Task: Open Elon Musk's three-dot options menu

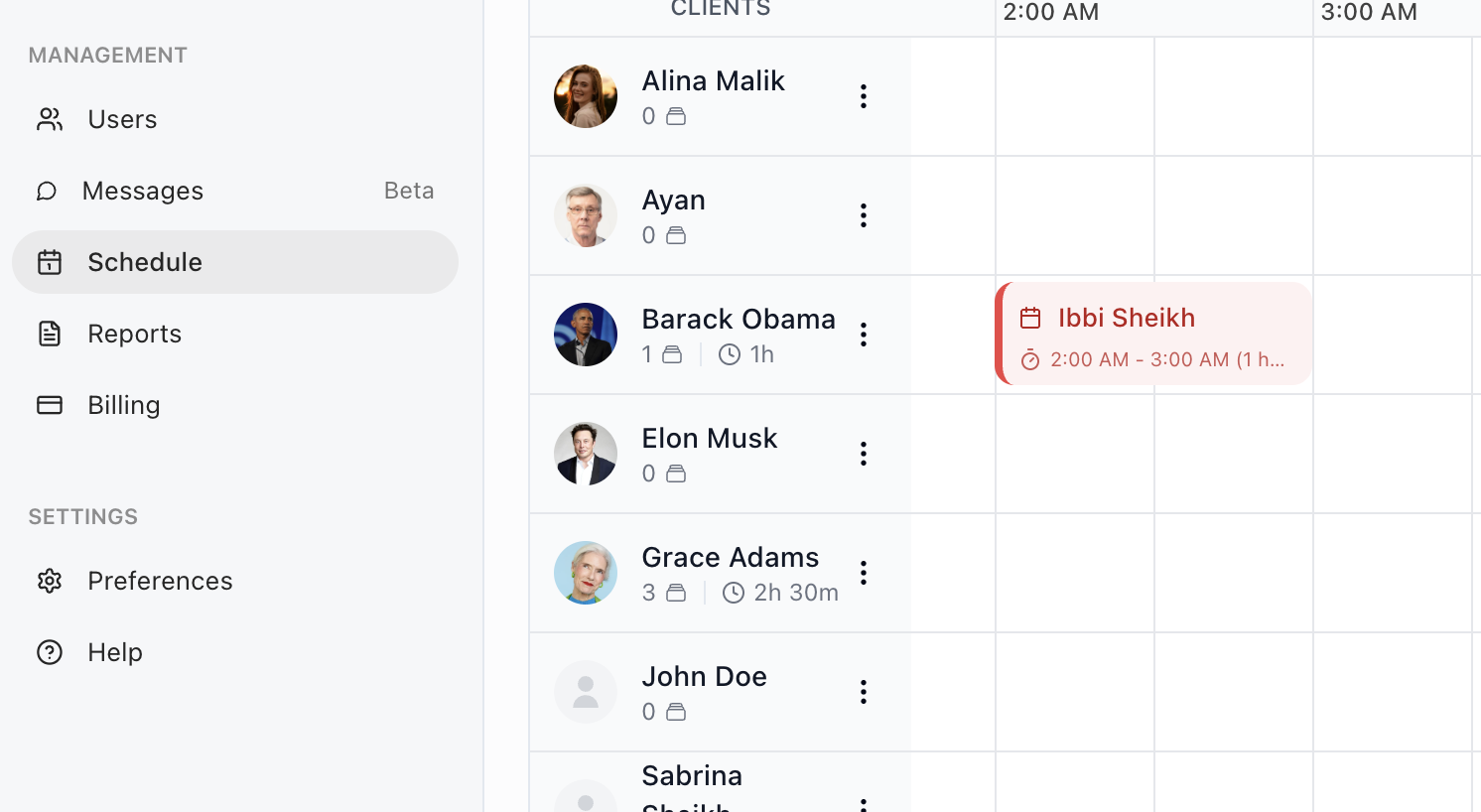Action: click(x=864, y=454)
